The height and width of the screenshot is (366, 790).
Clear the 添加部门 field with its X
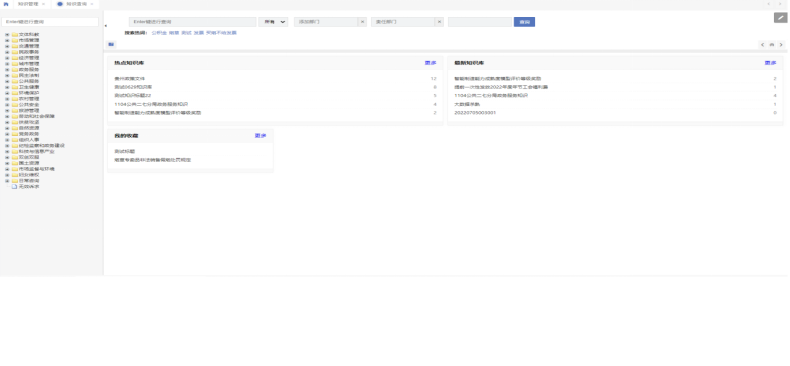point(362,22)
